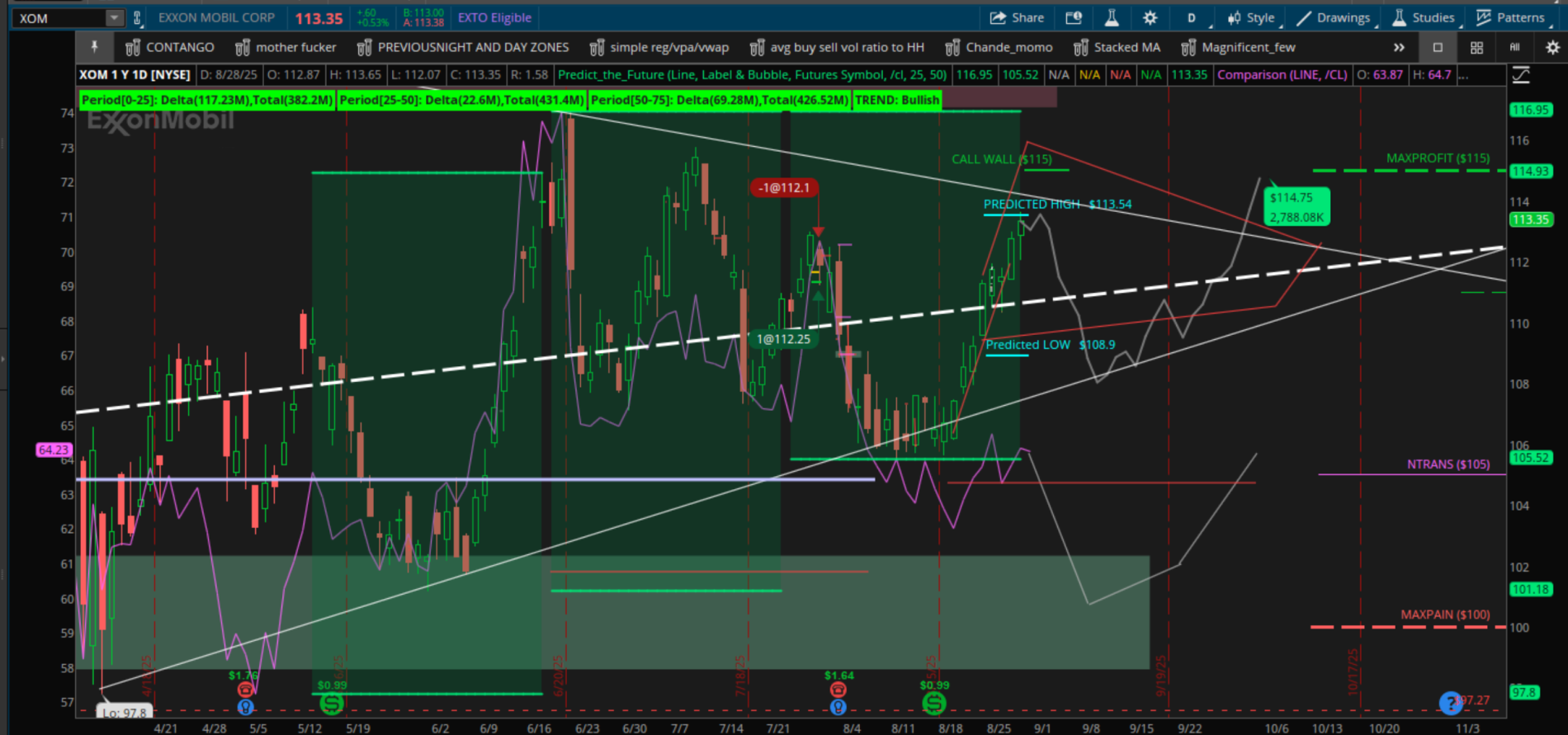Expand more study sets with double chevron

(x=1399, y=48)
